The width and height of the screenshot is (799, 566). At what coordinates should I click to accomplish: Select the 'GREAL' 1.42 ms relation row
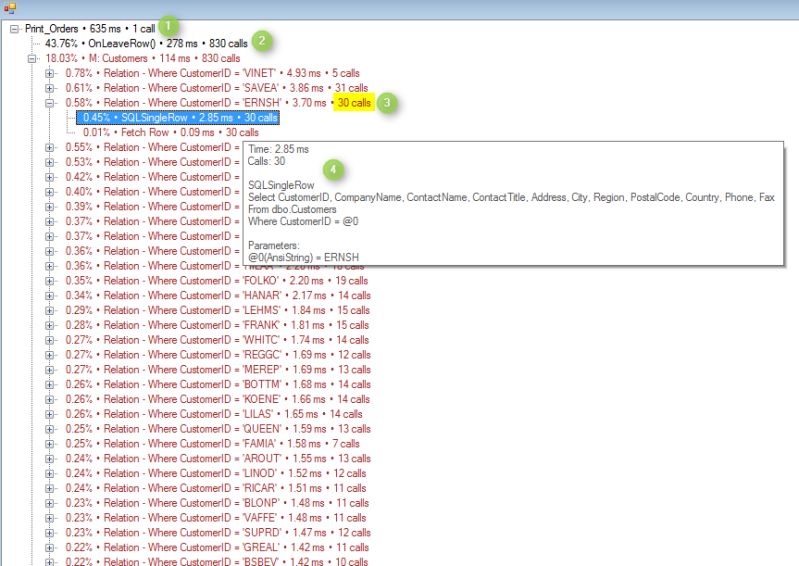(x=217, y=548)
